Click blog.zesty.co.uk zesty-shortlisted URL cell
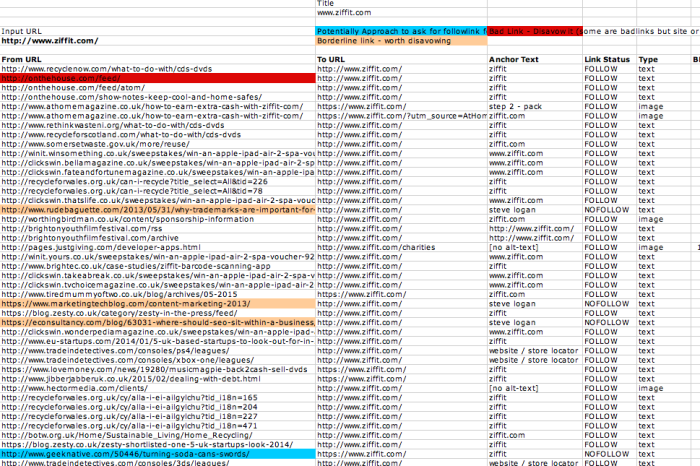Viewport: 700px width, 466px height. coord(158,445)
